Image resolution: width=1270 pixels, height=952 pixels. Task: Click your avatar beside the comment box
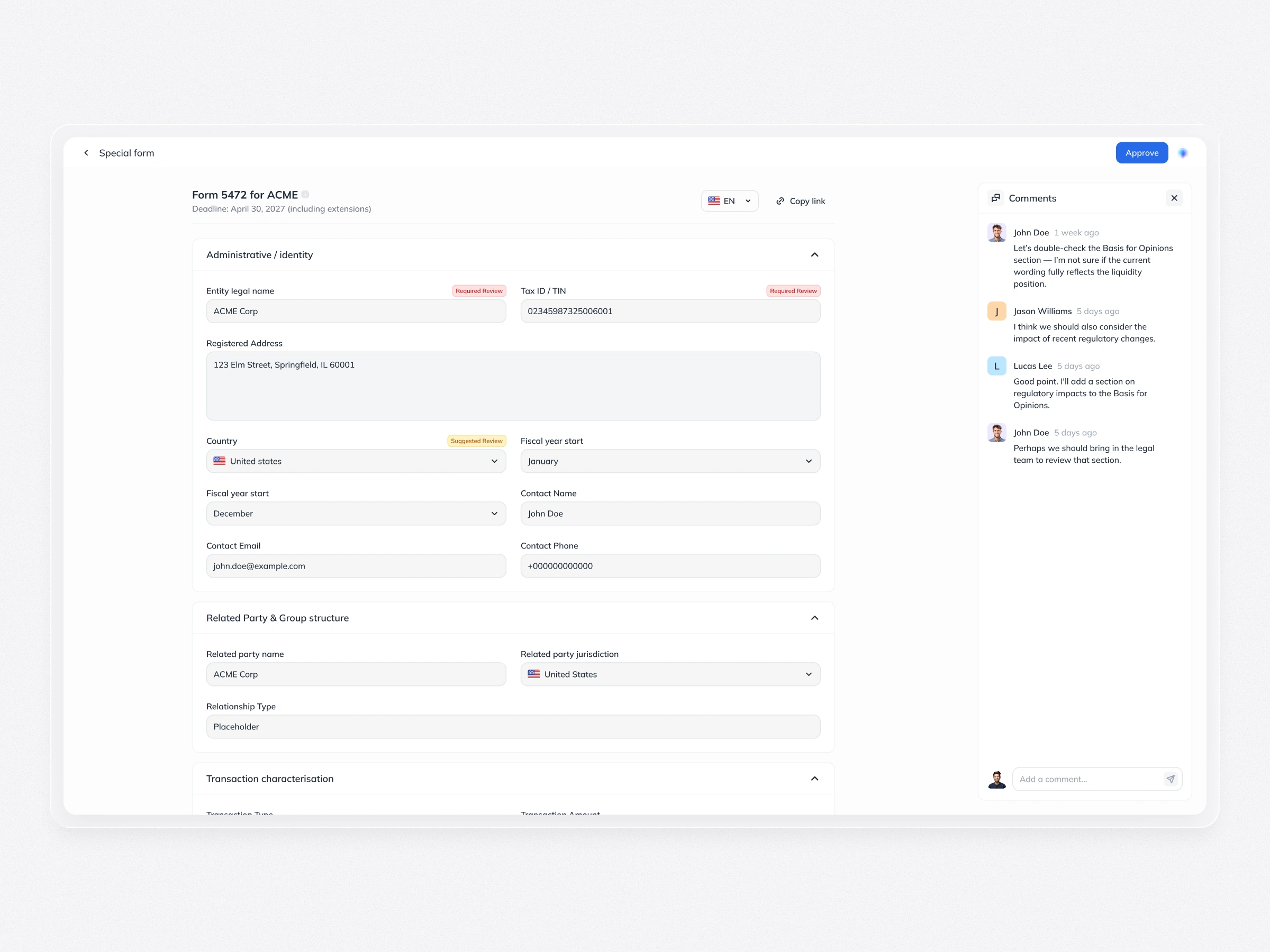(x=997, y=779)
